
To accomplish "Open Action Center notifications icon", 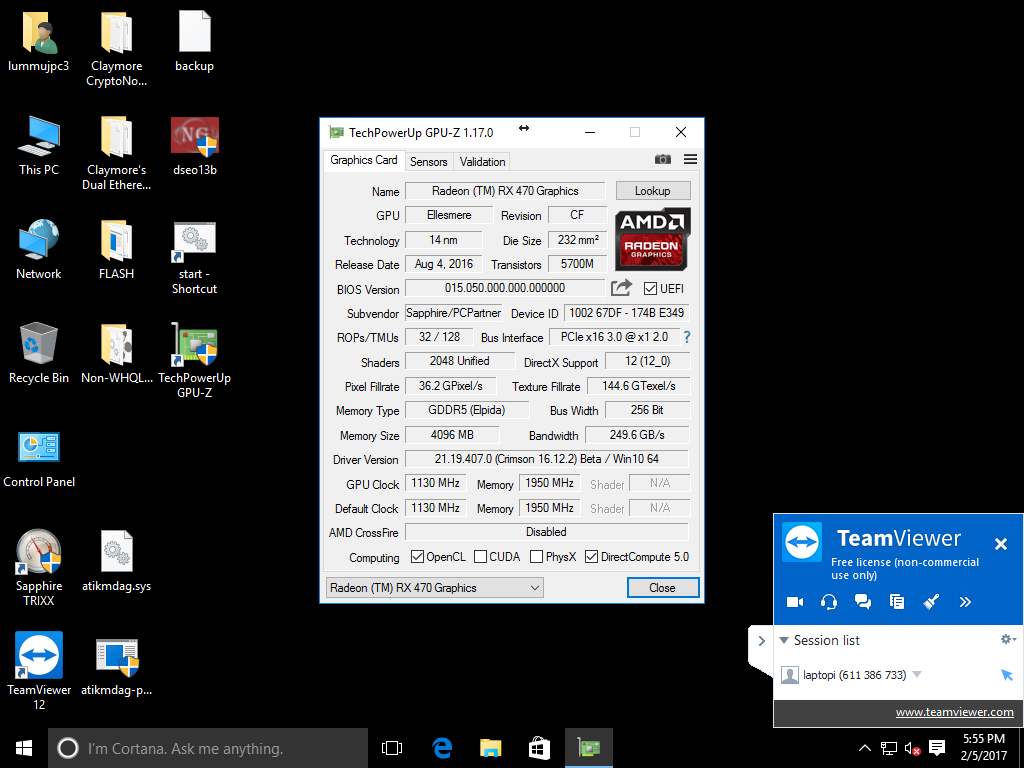I will tap(937, 748).
